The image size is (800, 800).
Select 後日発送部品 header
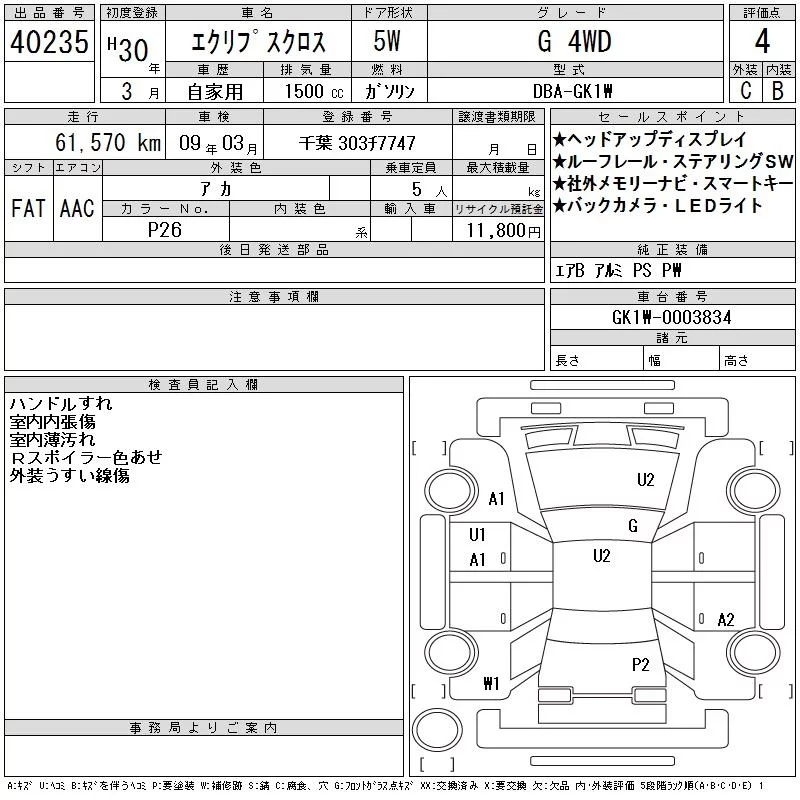[x=274, y=250]
